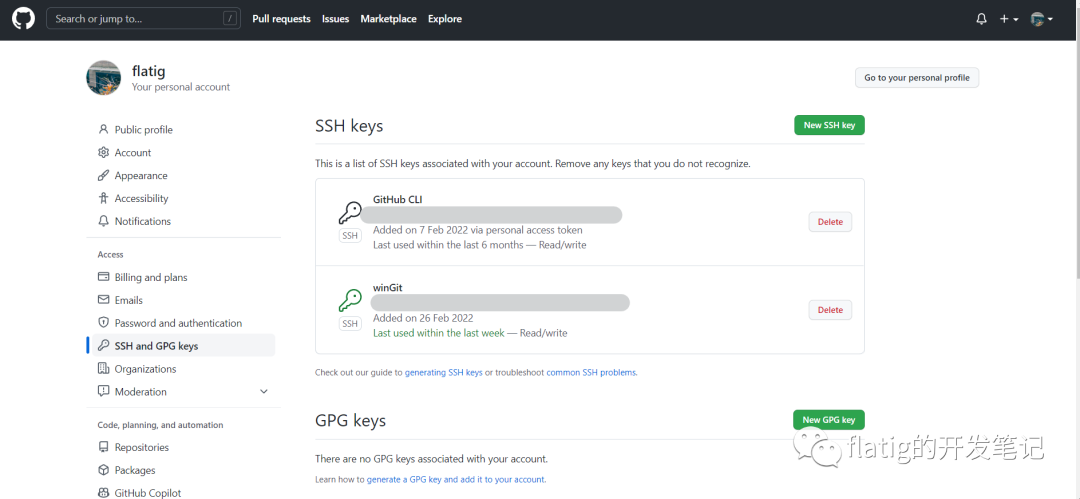Screen dimensions: 1080x499
Task: Click the Billing and plans card icon
Action: (104, 278)
